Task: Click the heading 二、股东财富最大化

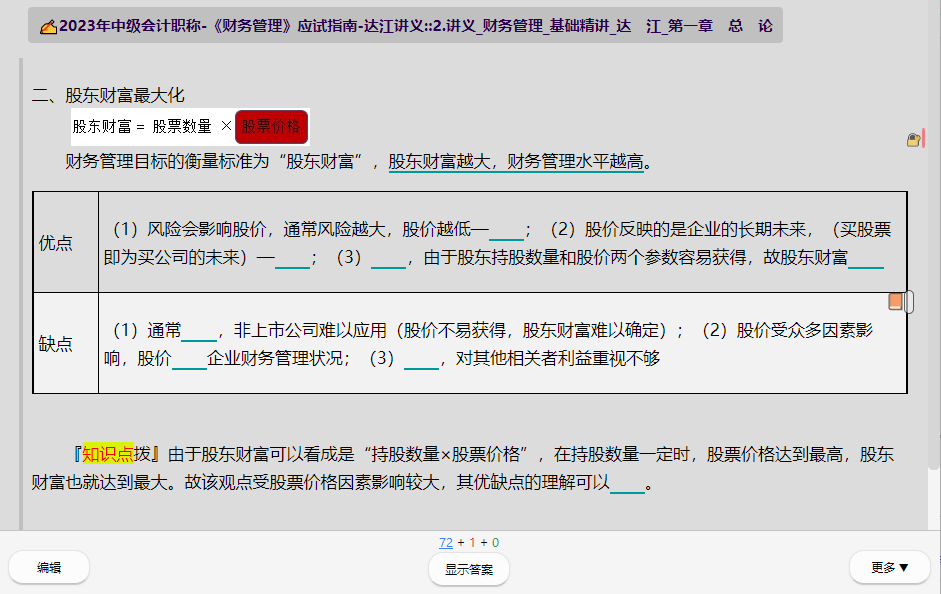Action: point(108,95)
